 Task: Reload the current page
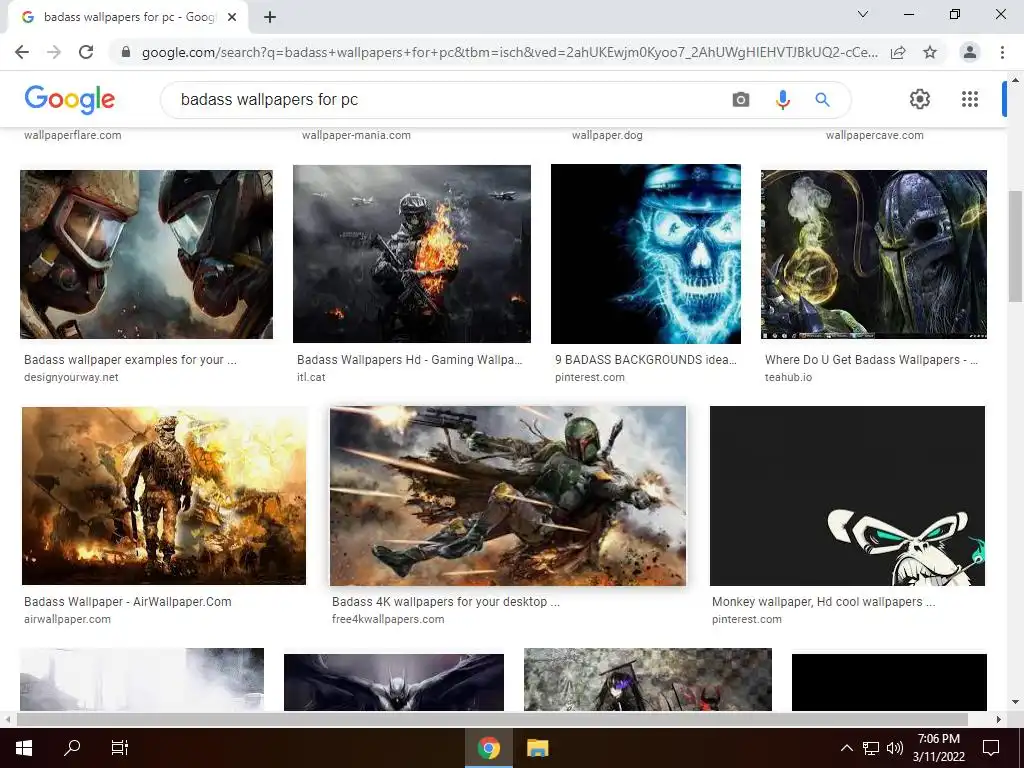86,52
